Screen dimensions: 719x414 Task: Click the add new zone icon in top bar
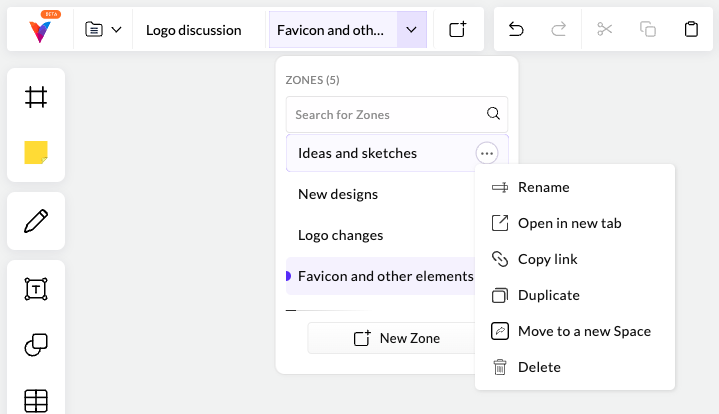click(x=458, y=29)
